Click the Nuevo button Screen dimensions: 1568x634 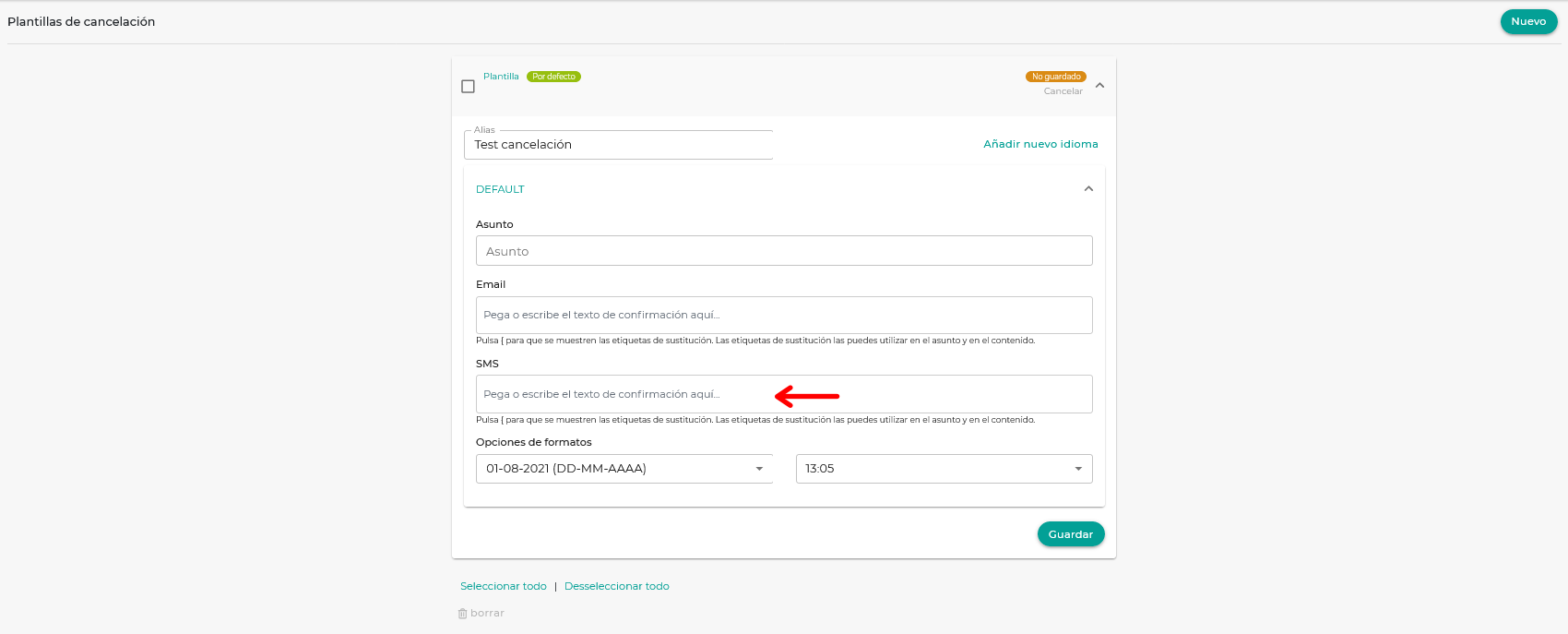[x=1528, y=21]
